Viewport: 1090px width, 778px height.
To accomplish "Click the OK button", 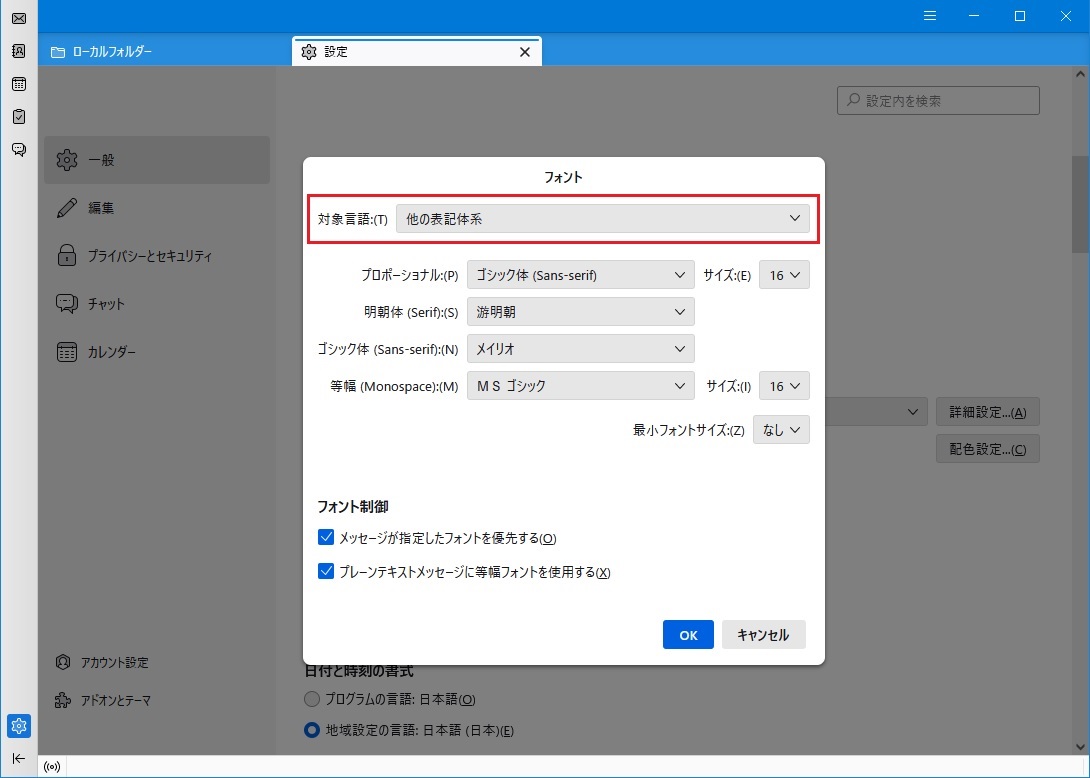I will click(x=688, y=635).
